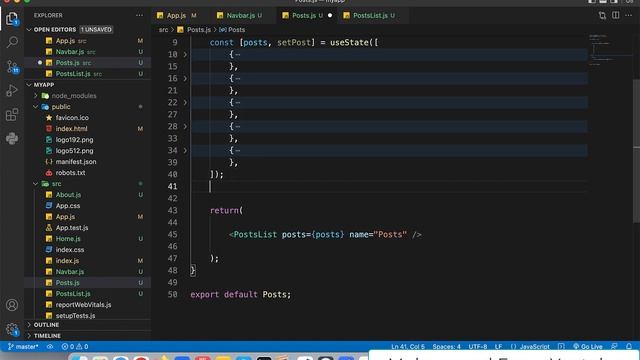Click Posts symbol in breadcrumb
640x360 pixels.
(232, 30)
